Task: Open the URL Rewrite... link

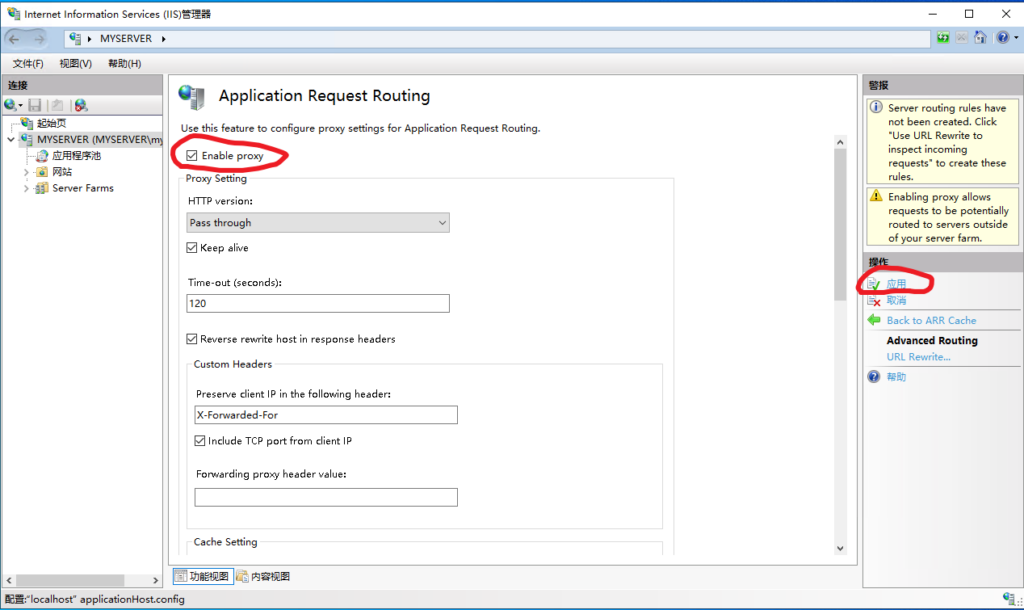Action: [x=918, y=357]
